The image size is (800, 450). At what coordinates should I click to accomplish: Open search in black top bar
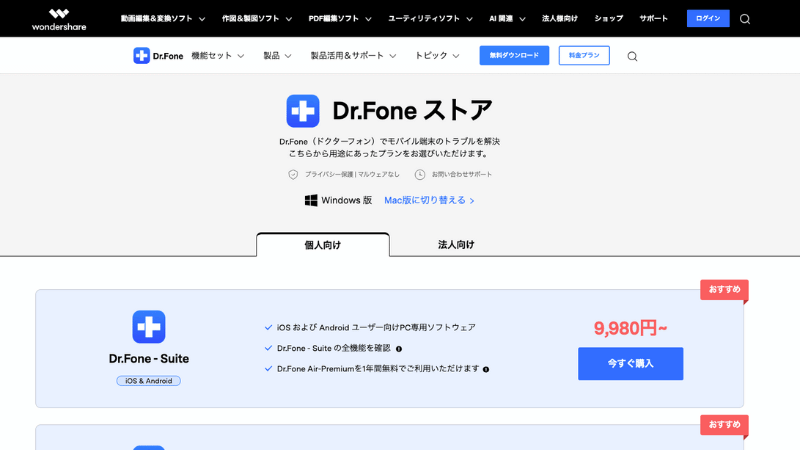745,19
